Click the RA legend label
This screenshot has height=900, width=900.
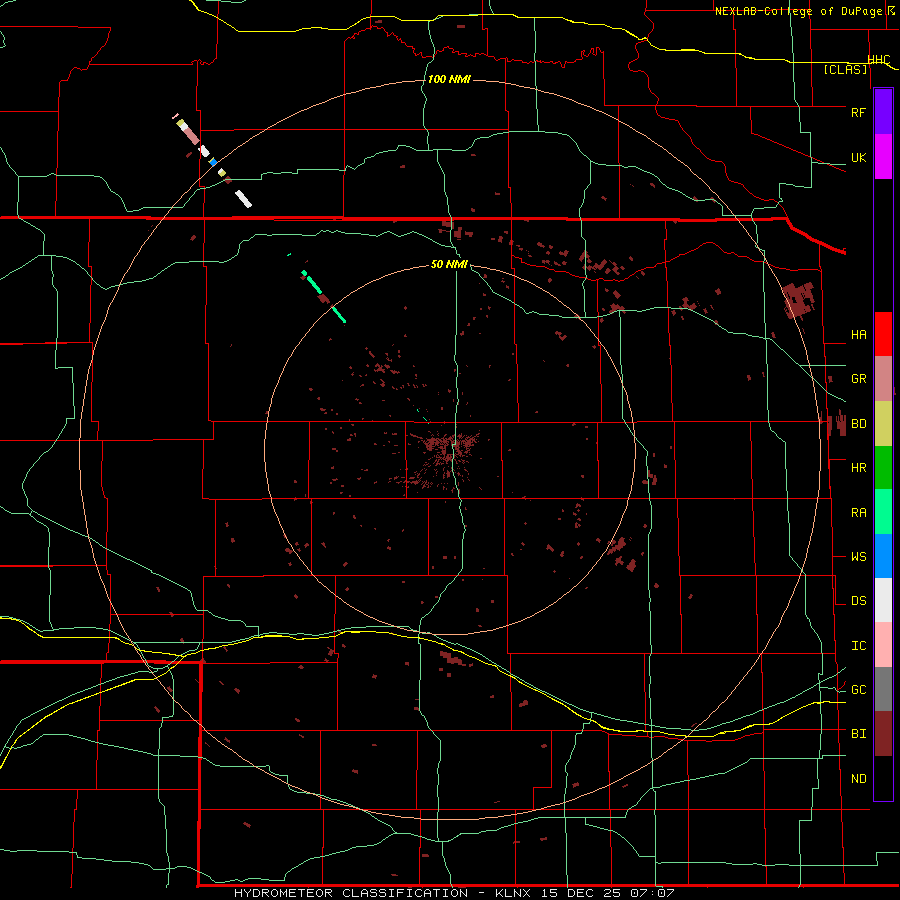(x=858, y=512)
